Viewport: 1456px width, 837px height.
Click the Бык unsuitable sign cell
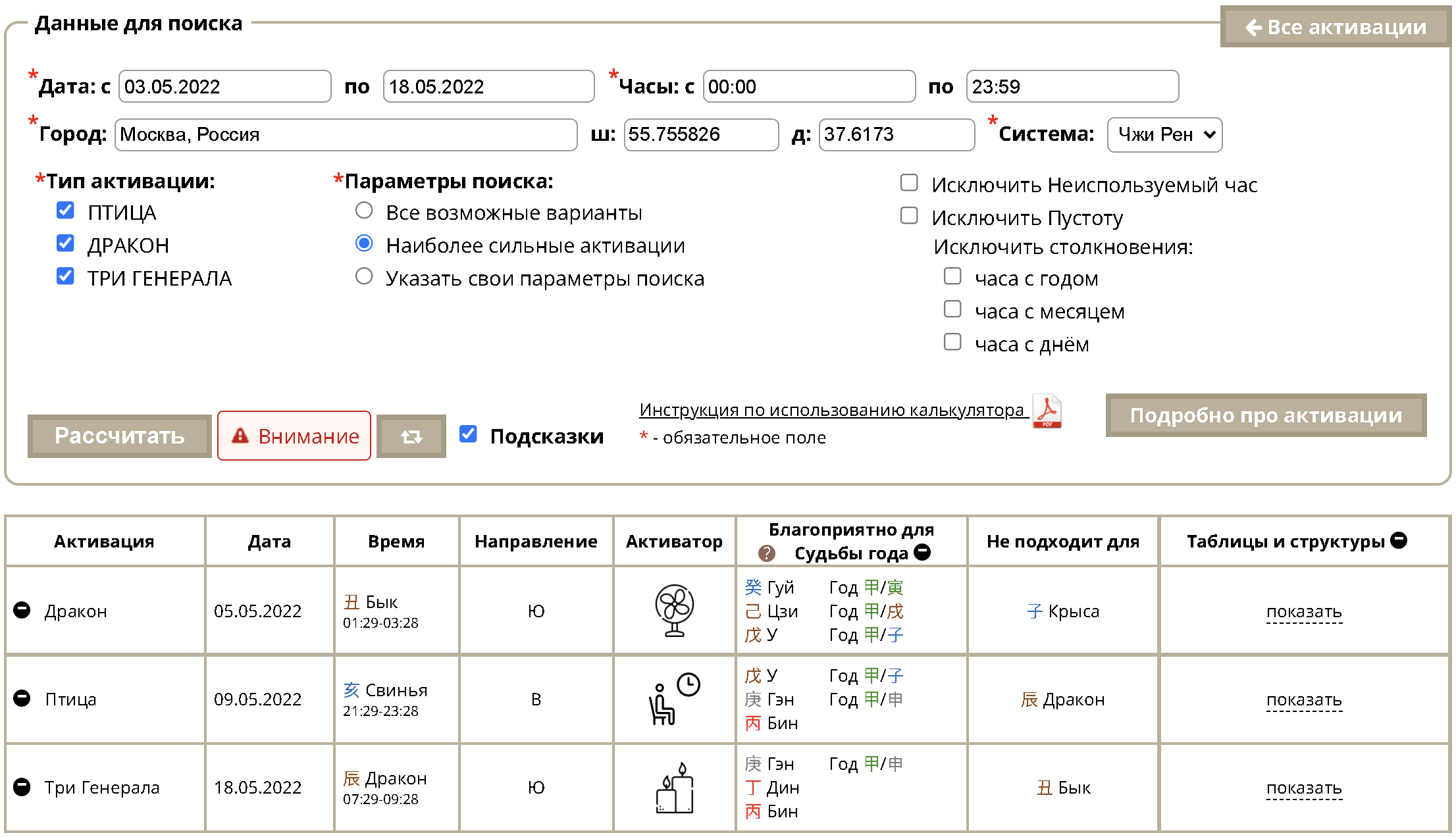click(x=1064, y=788)
